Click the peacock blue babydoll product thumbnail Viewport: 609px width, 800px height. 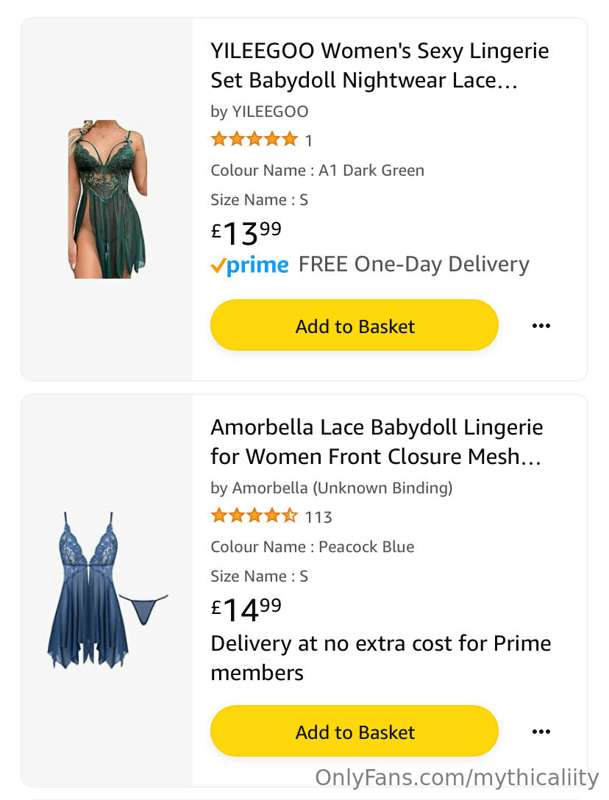coord(107,590)
